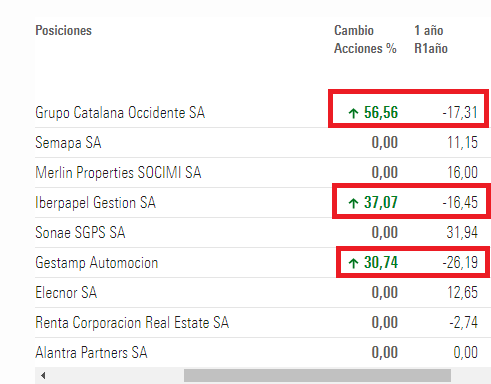This screenshot has height=384, width=491.
Task: Click green up arrow beside 30,74
Action: [x=353, y=263]
